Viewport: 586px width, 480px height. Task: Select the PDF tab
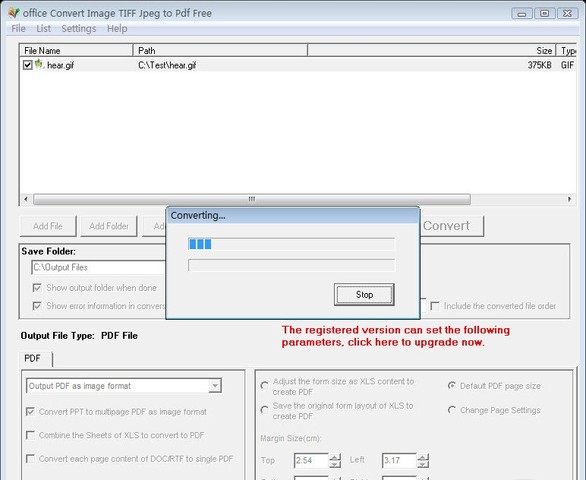pyautogui.click(x=36, y=359)
